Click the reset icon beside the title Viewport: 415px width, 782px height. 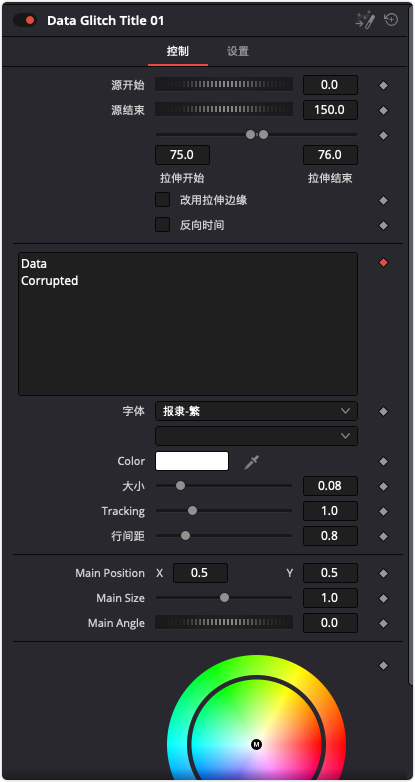(x=391, y=20)
